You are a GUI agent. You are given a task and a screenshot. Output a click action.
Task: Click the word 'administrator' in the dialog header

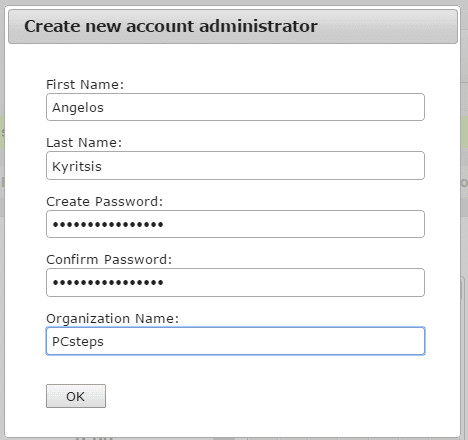[x=258, y=26]
